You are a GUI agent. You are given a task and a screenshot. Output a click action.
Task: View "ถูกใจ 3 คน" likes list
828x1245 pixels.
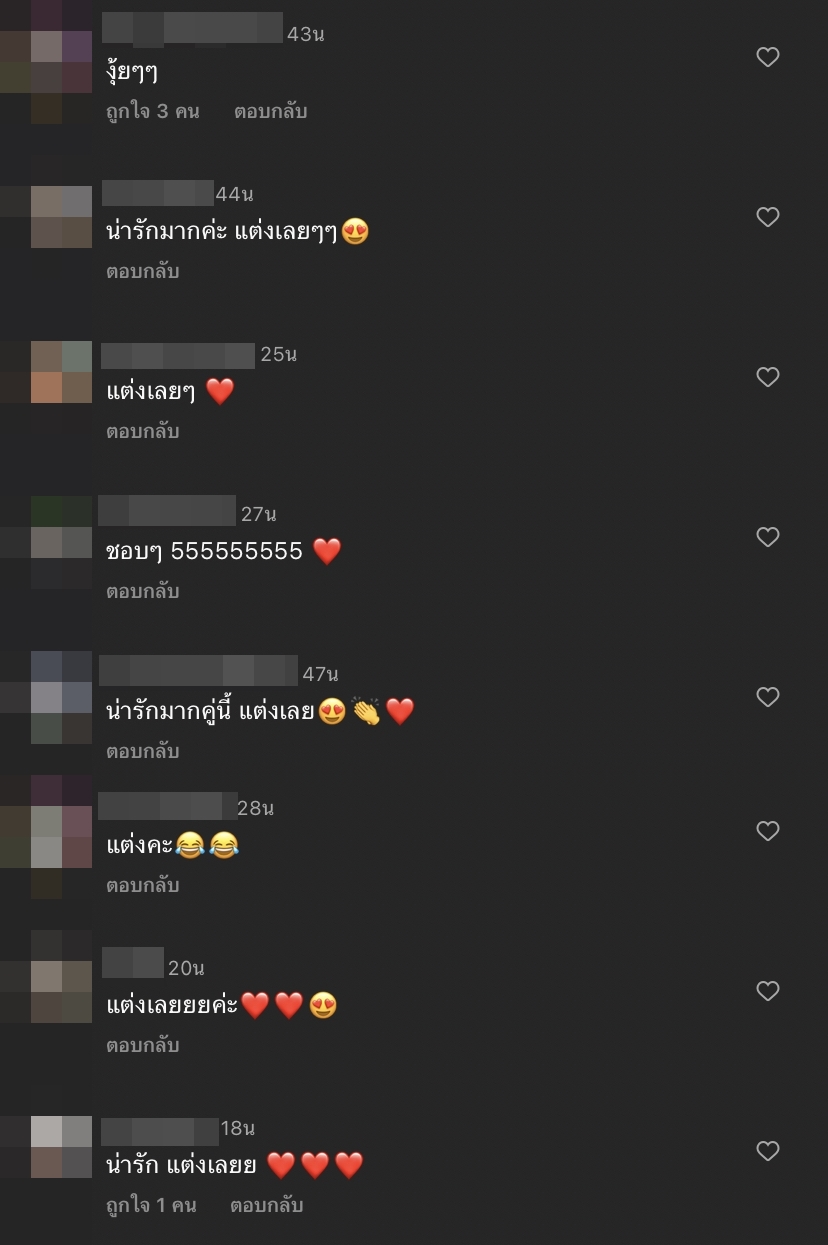153,112
